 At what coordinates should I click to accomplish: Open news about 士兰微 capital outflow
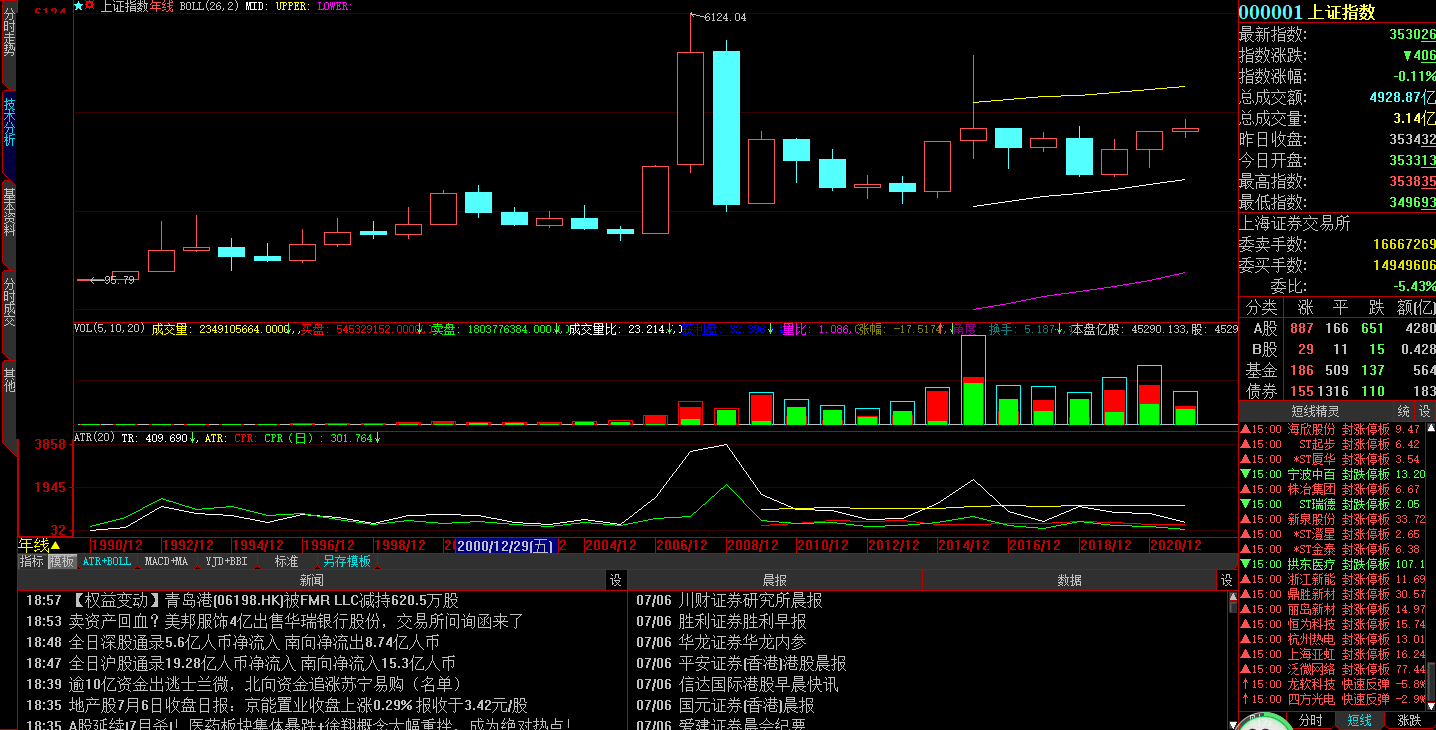click(x=244, y=685)
